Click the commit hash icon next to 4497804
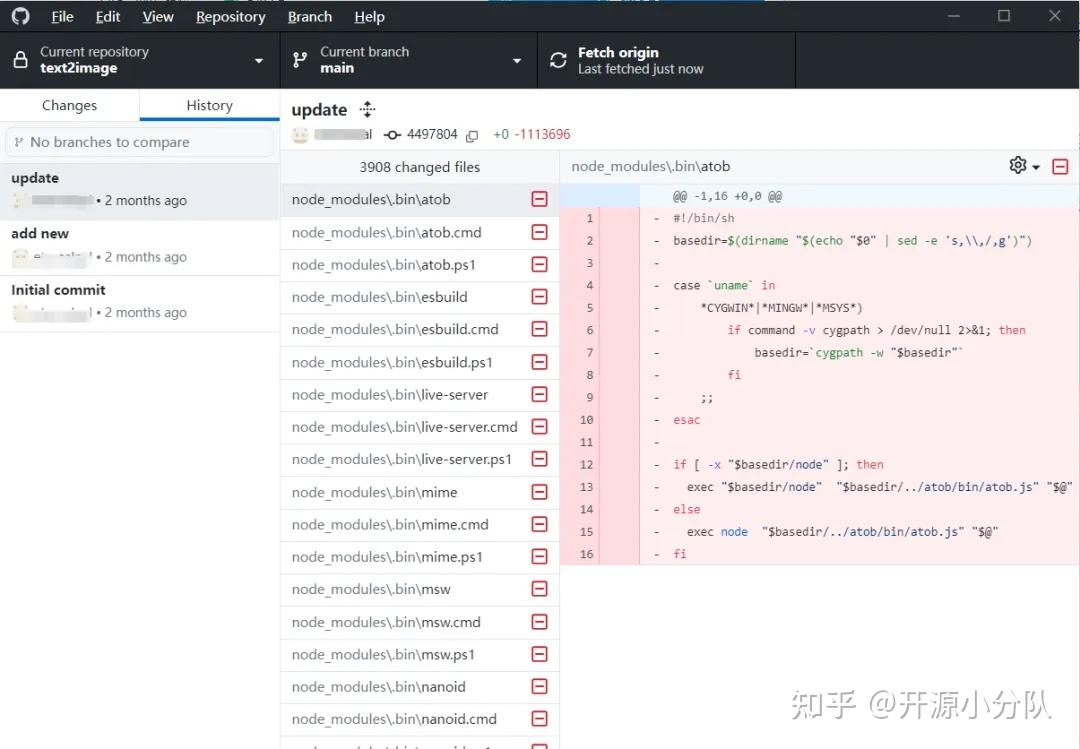Screen dimensions: 1080x749 pos(393,134)
